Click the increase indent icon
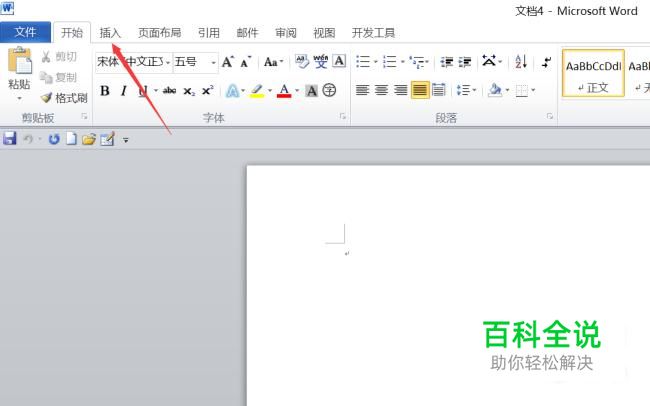650x406 pixels. [465, 62]
